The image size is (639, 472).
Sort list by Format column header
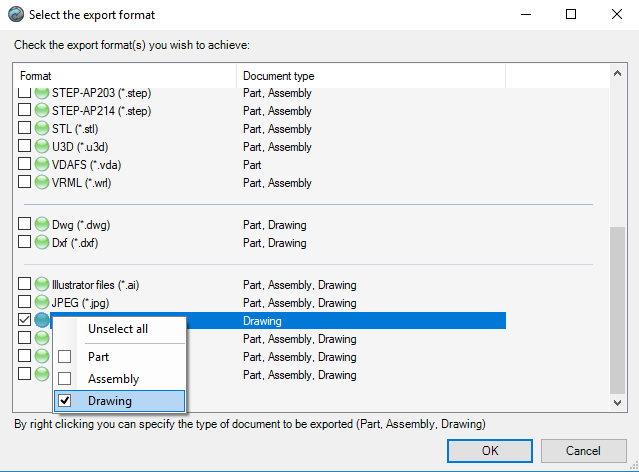[125, 76]
